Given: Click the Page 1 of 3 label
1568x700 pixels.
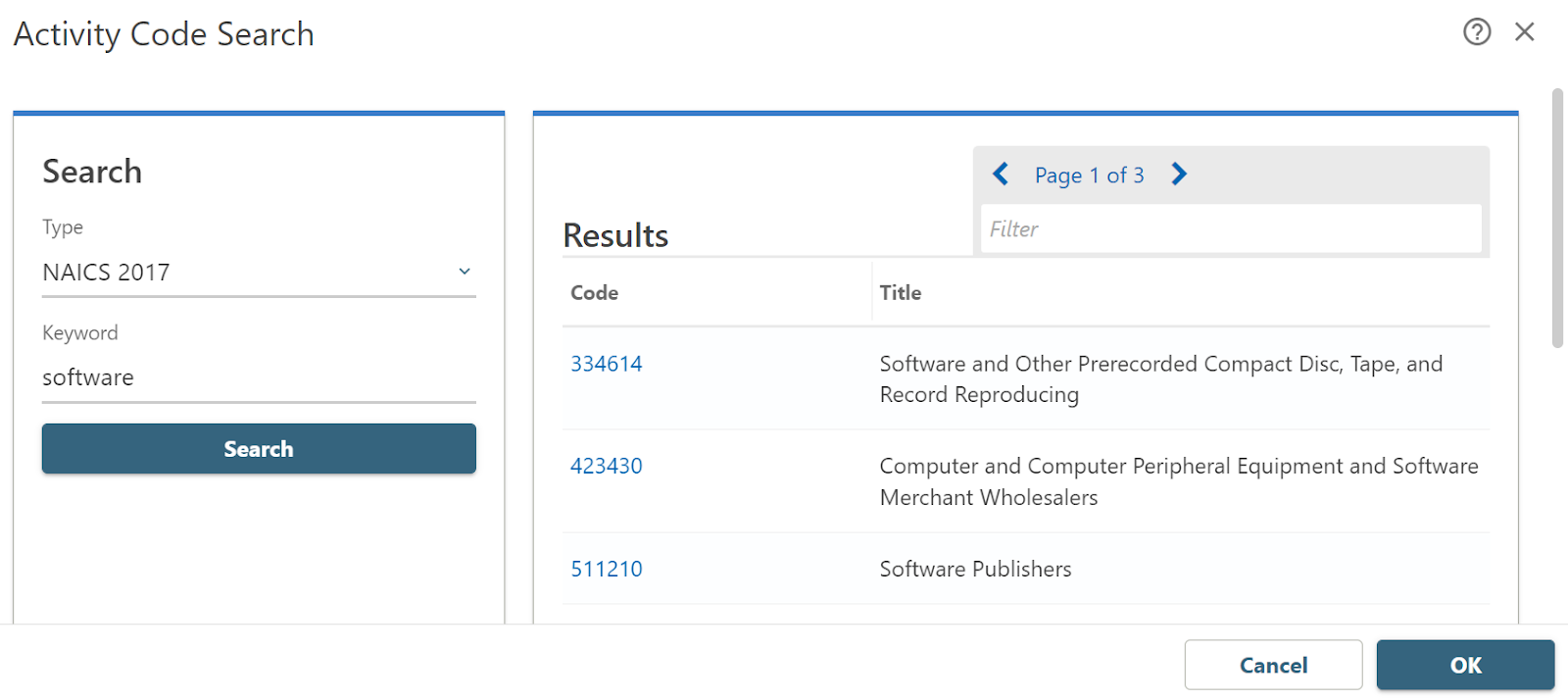Looking at the screenshot, I should point(1090,175).
